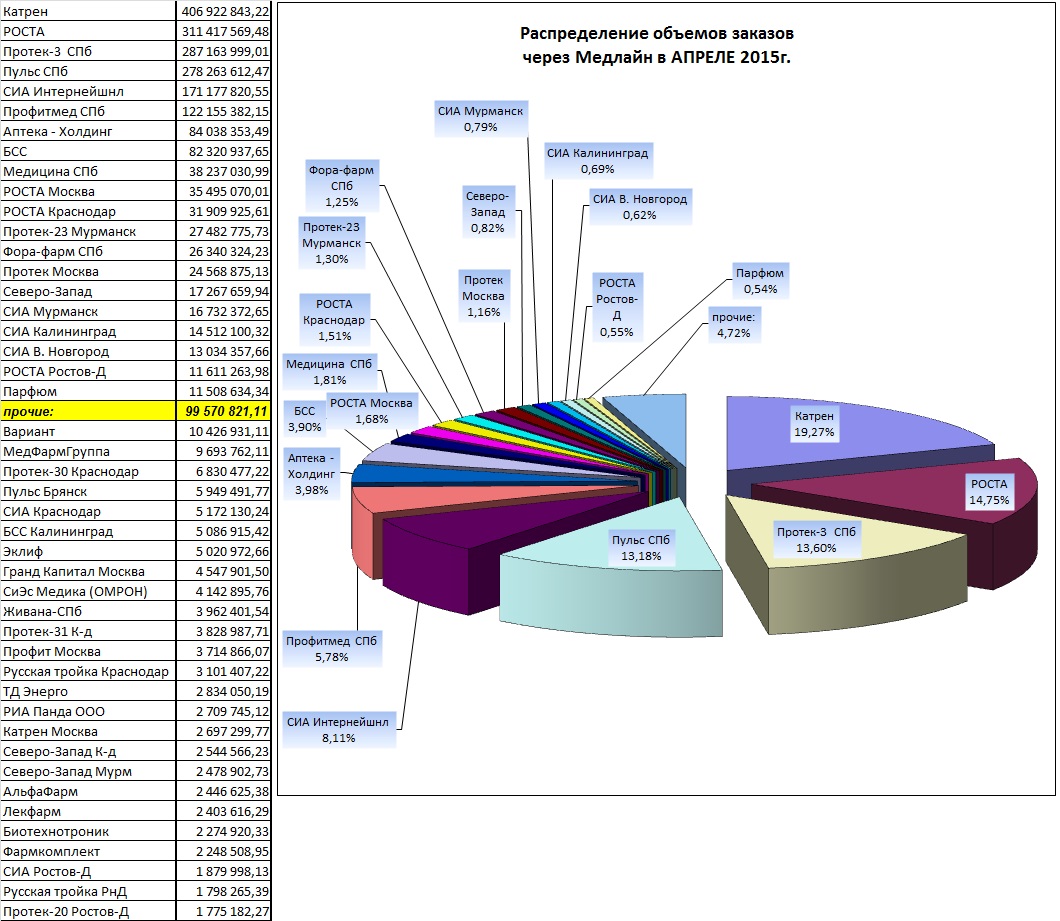The width and height of the screenshot is (1060, 921).
Task: Click the Профитмед СПб table cell
Action: click(88, 111)
